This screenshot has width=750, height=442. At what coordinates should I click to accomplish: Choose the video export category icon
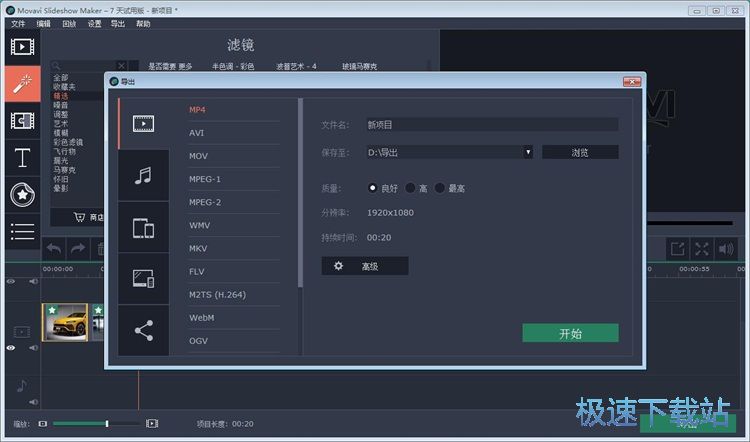coord(143,123)
